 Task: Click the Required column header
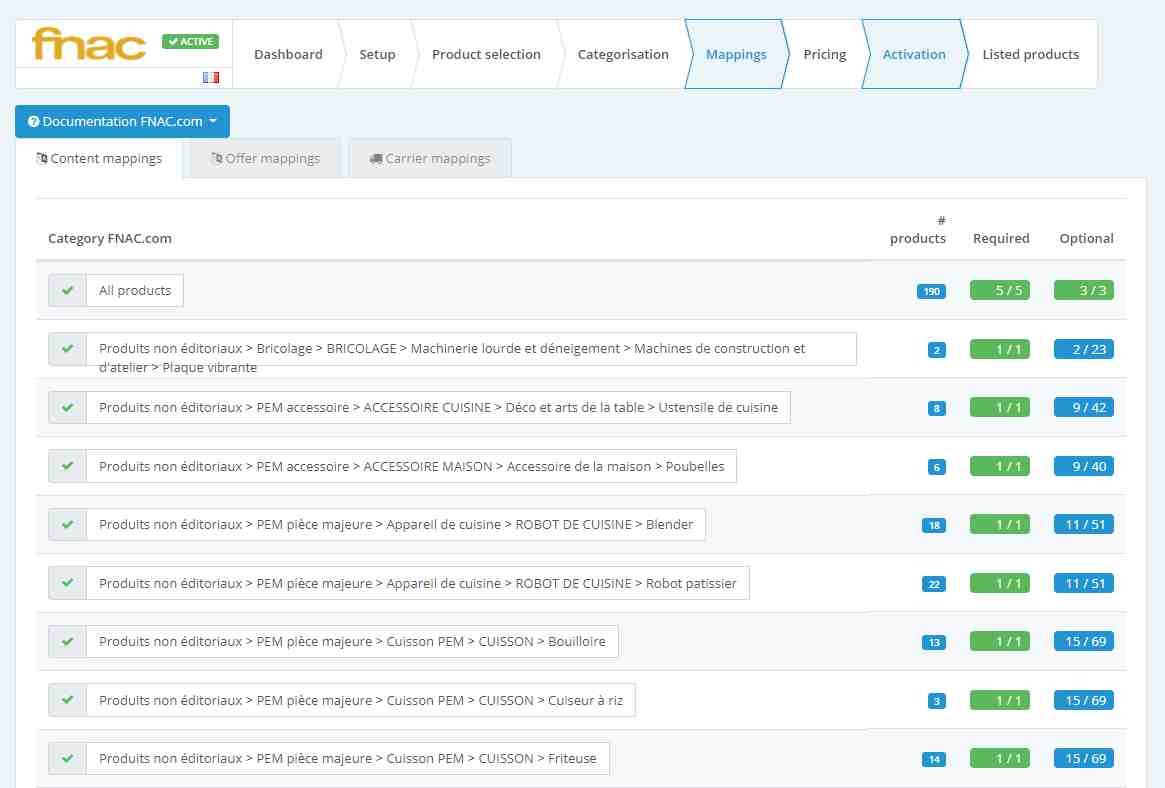pos(1001,238)
